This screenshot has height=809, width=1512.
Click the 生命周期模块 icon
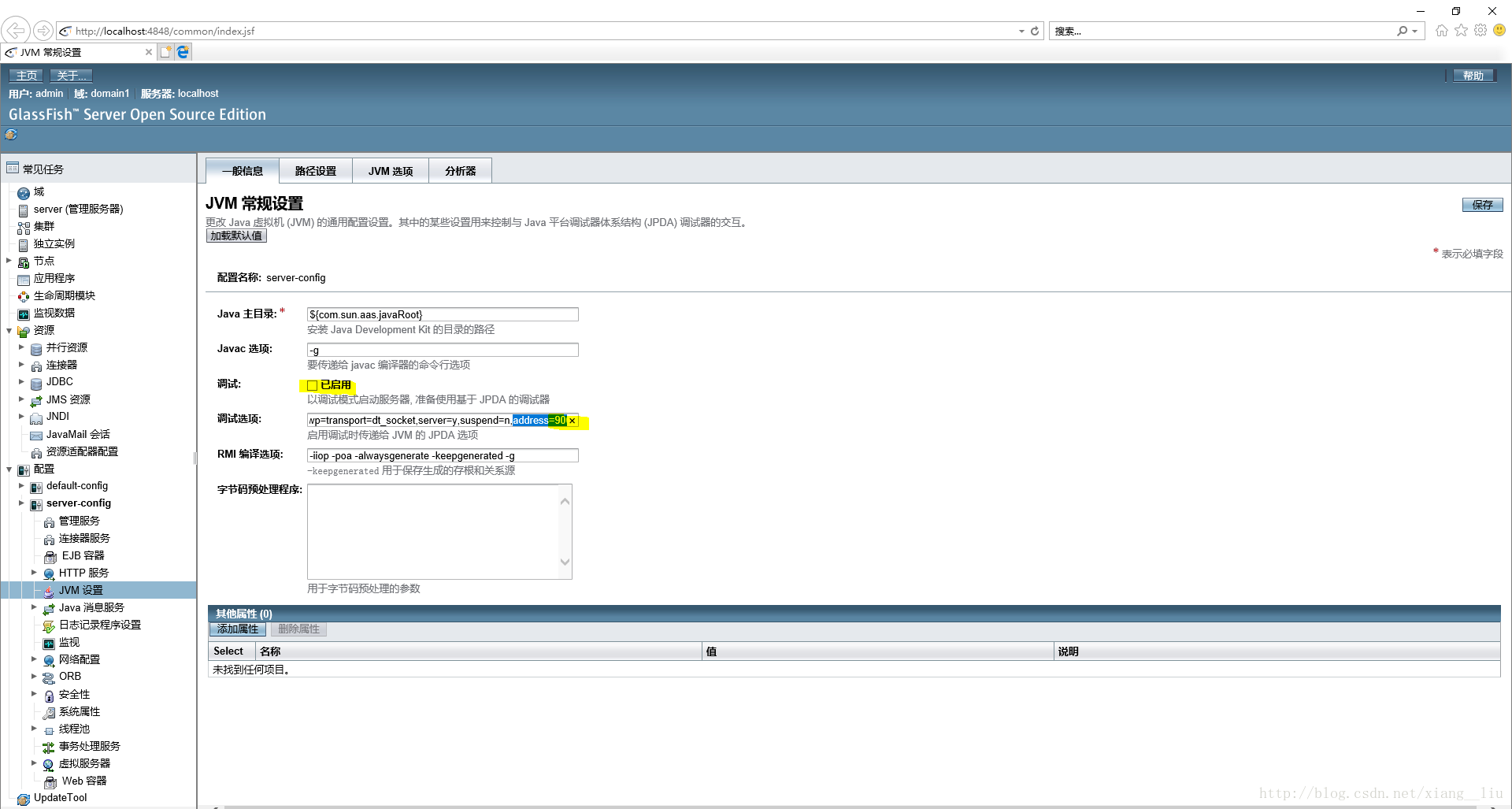click(24, 297)
